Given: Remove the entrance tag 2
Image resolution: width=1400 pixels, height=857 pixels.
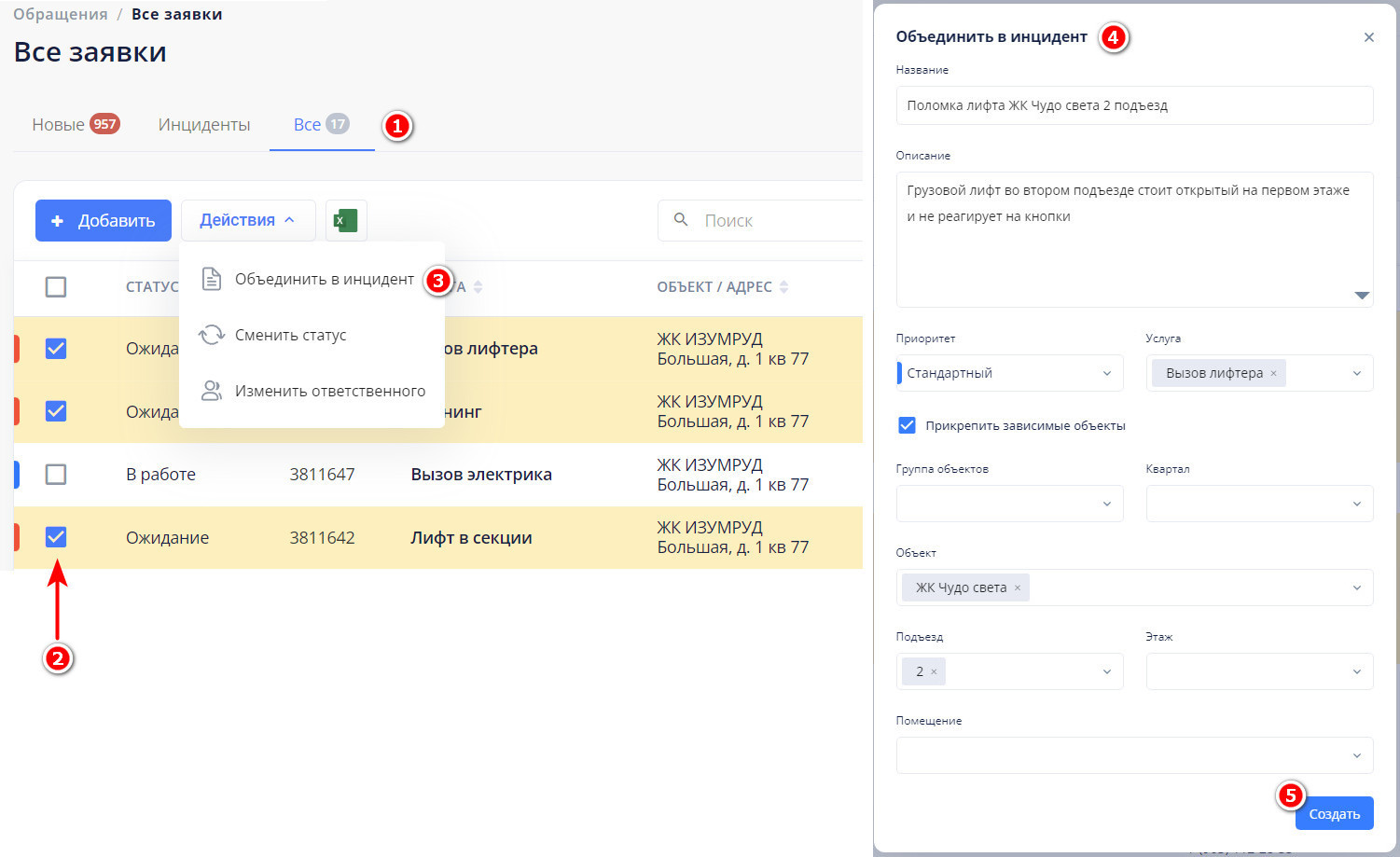Looking at the screenshot, I should 934,671.
